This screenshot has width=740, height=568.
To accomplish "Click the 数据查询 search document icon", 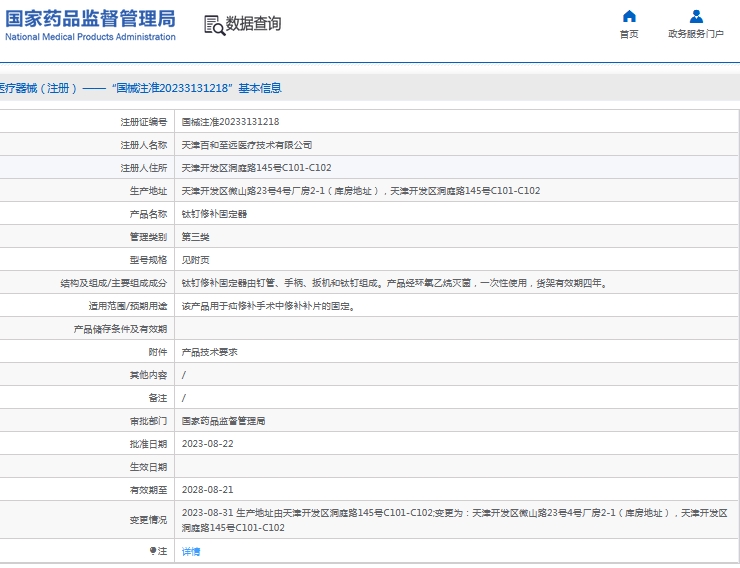I will (214, 25).
